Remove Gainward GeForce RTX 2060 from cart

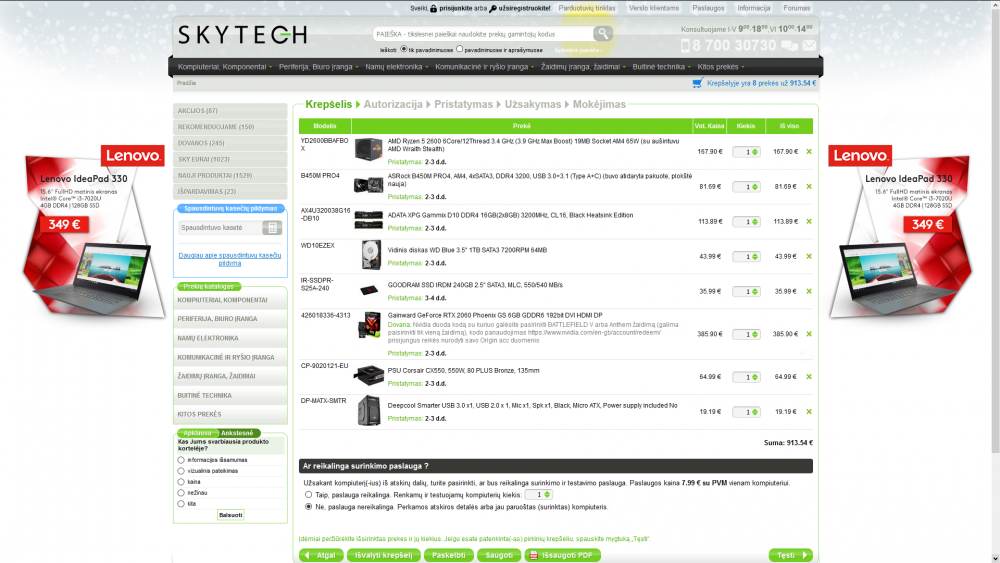[x=809, y=334]
